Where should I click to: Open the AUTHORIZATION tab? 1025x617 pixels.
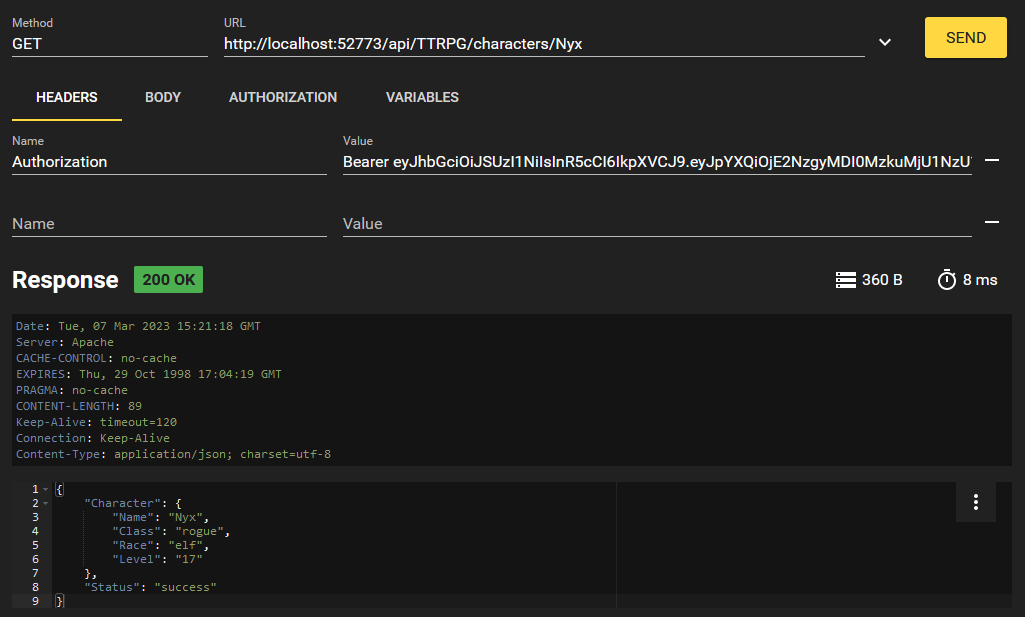click(283, 97)
